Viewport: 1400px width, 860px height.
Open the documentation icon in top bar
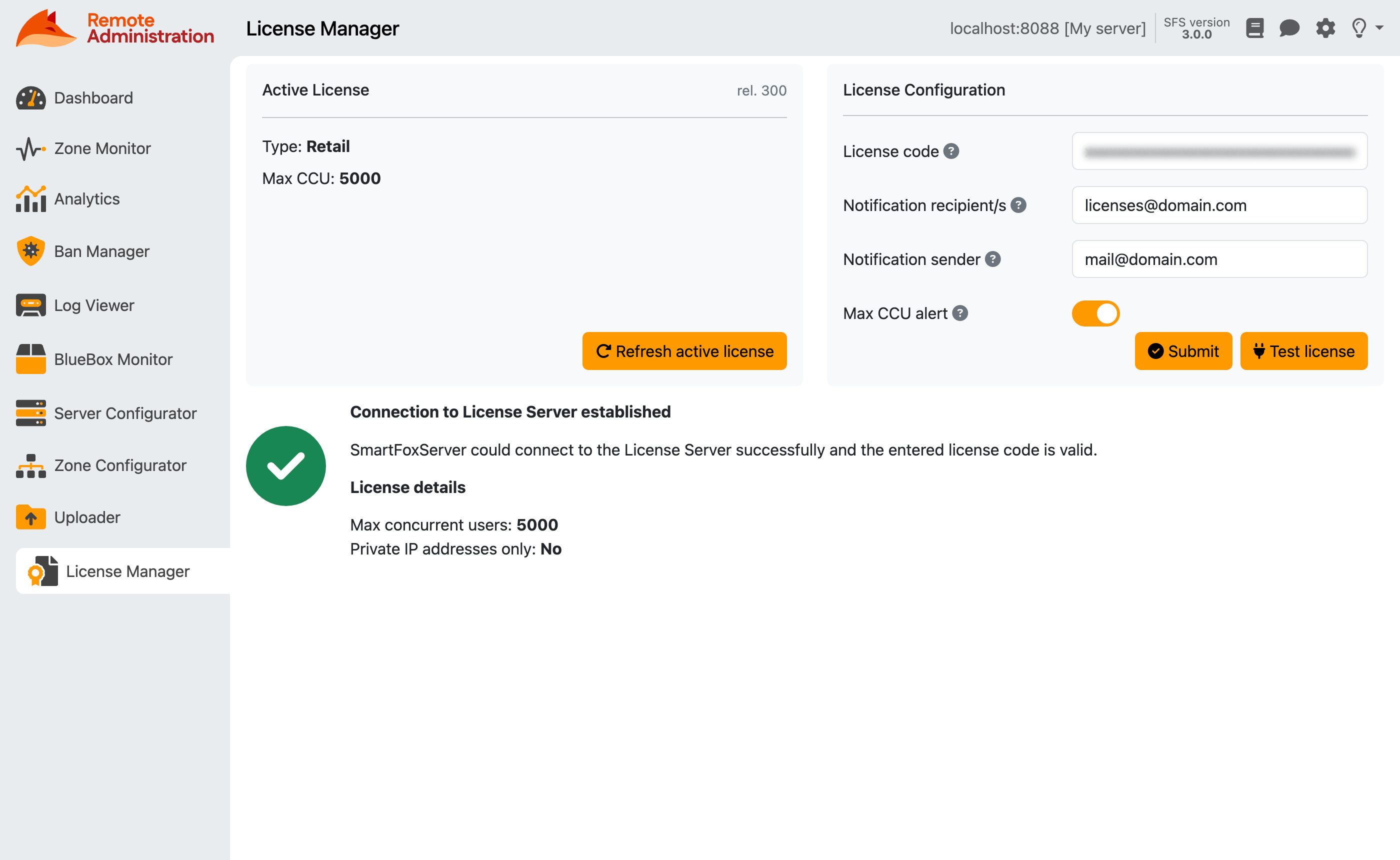coord(1254,28)
